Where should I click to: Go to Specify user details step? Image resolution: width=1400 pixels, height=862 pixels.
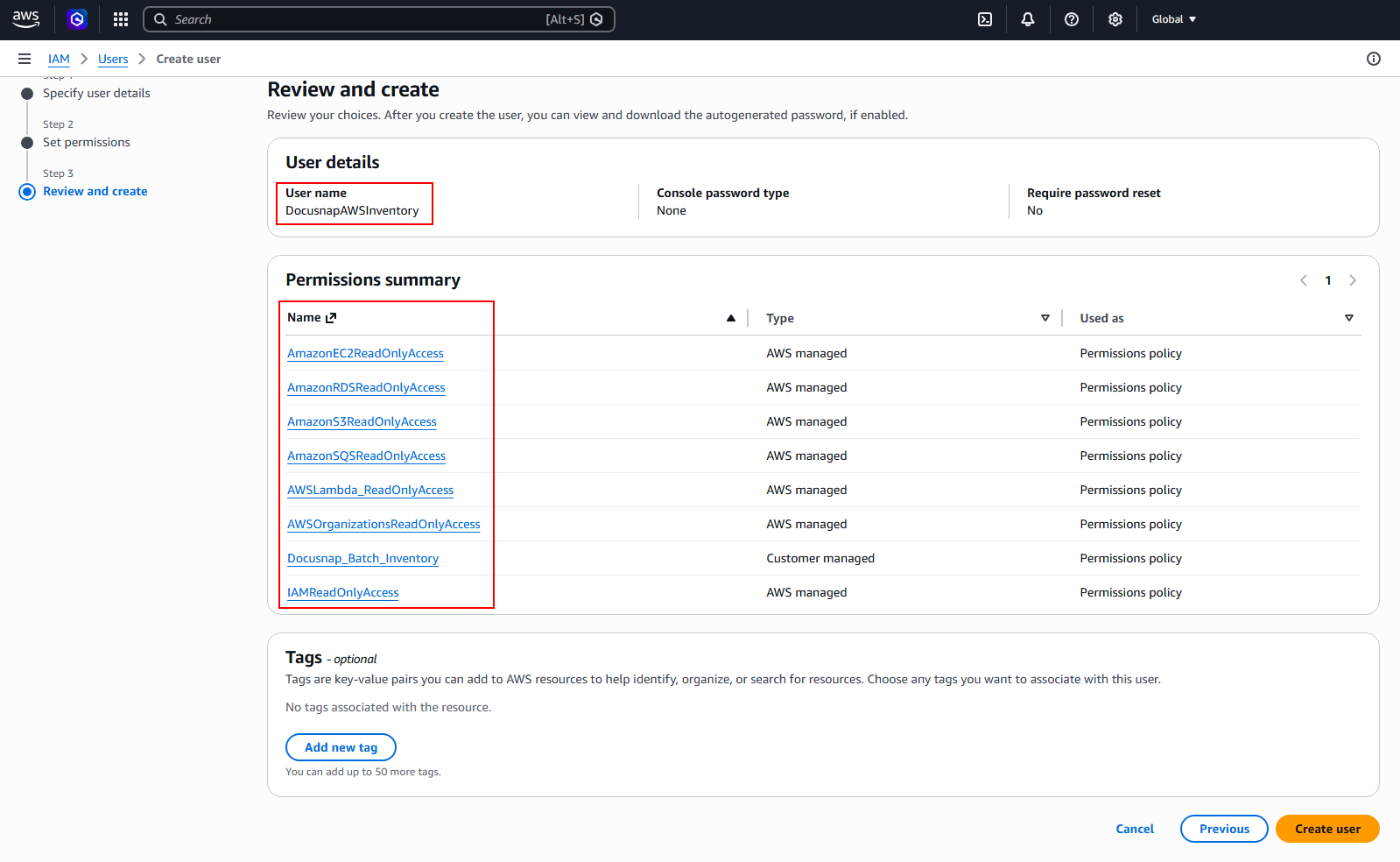pyautogui.click(x=96, y=93)
